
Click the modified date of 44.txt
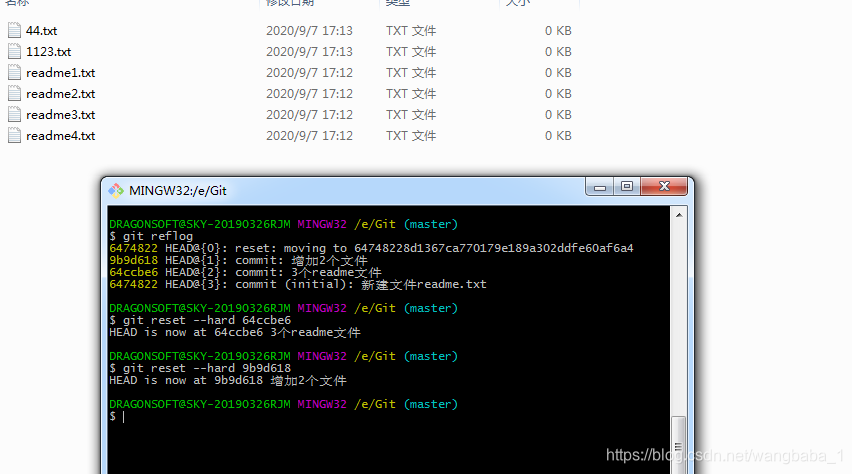coord(309,30)
